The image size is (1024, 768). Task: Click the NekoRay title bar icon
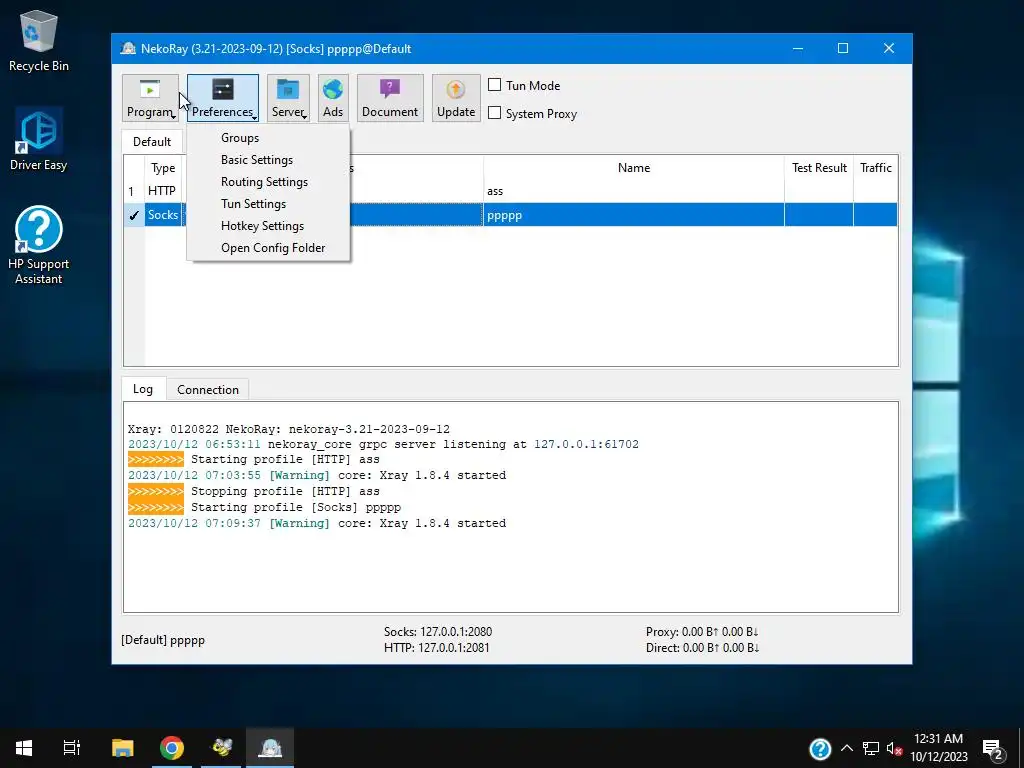pyautogui.click(x=128, y=48)
